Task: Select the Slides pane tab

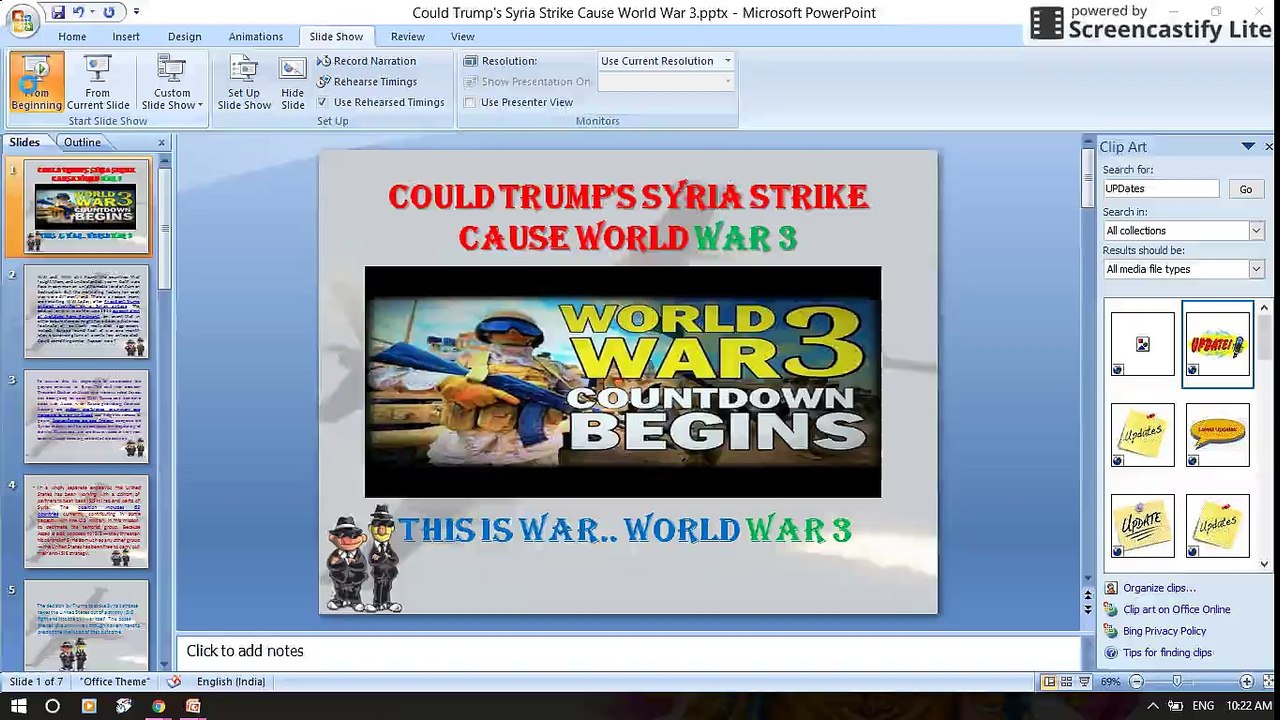Action: (25, 142)
